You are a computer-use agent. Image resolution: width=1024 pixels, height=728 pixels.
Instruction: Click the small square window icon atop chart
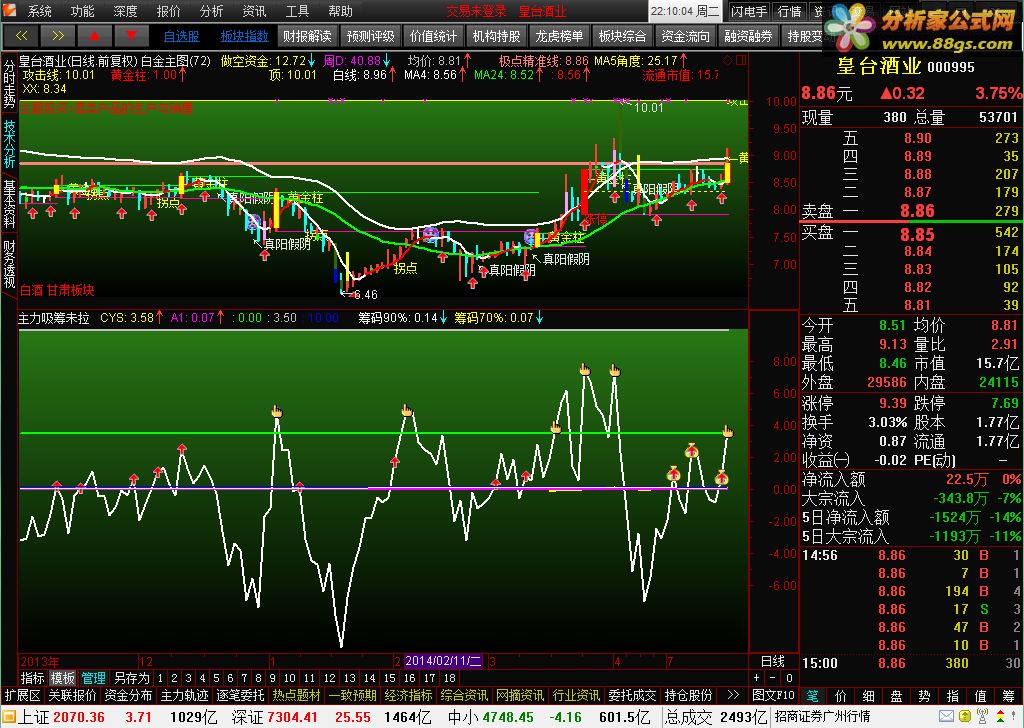coord(741,60)
